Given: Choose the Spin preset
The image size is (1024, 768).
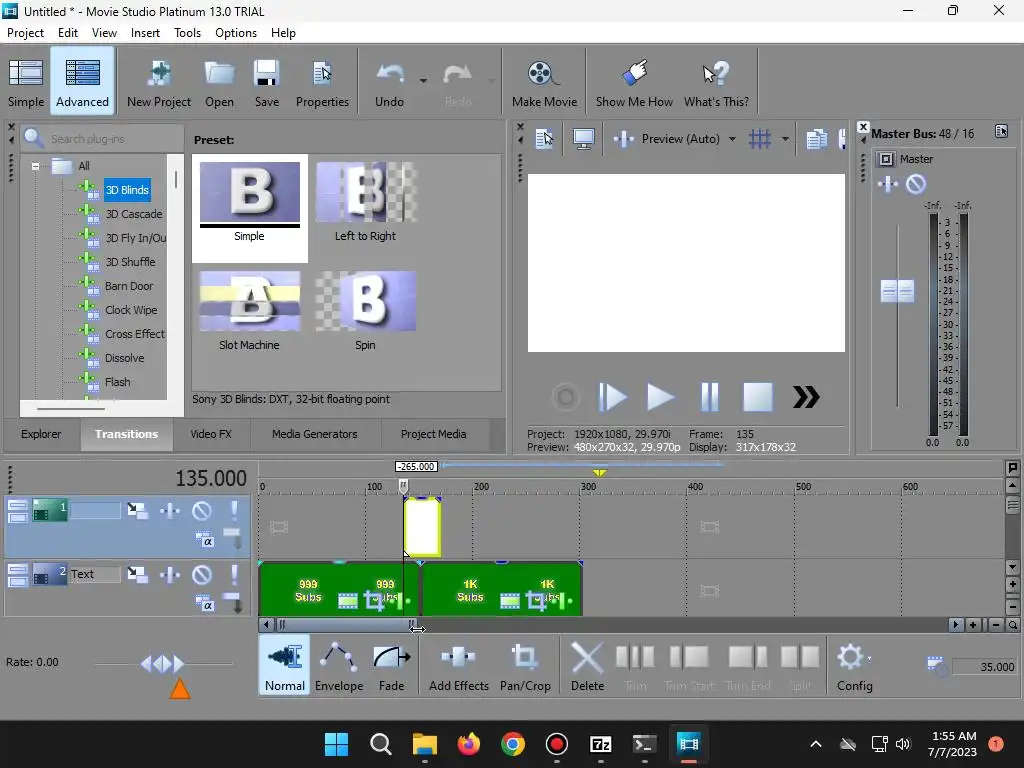Looking at the screenshot, I should pyautogui.click(x=366, y=312).
